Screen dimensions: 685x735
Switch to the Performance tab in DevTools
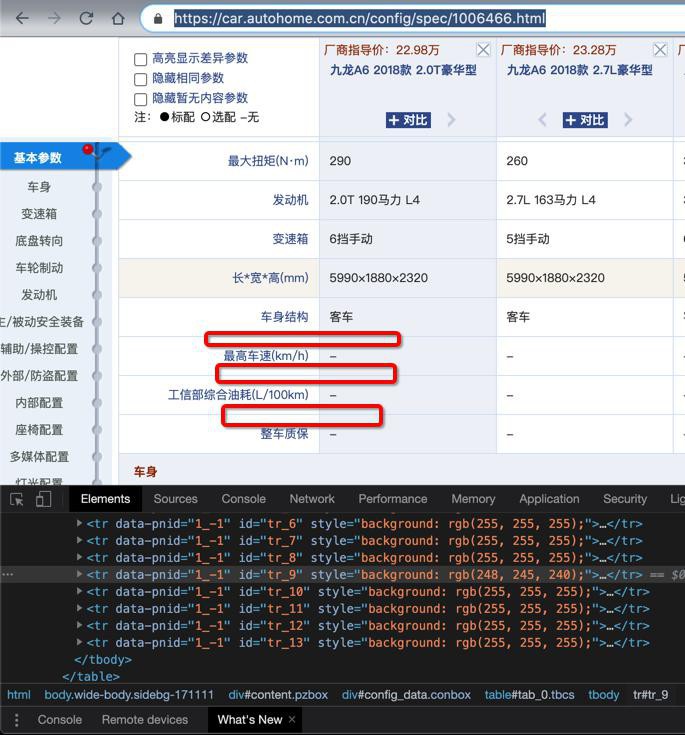pyautogui.click(x=393, y=499)
